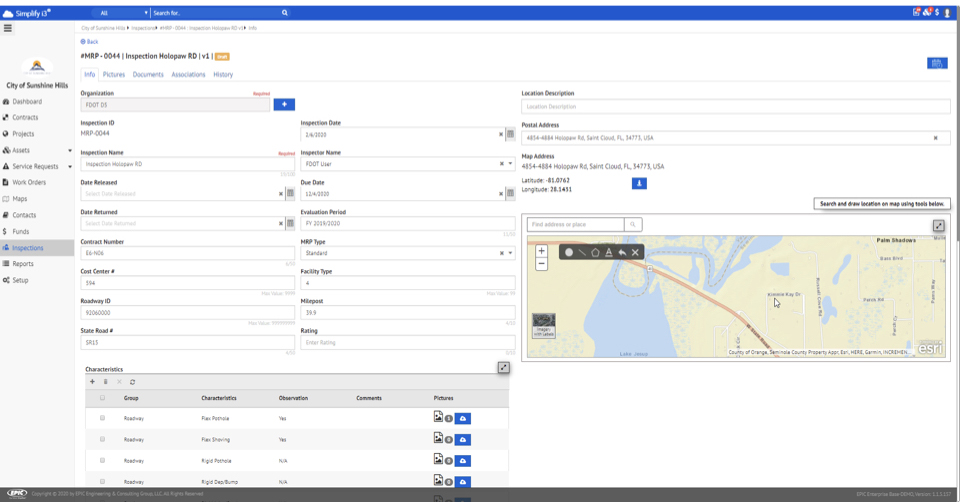This screenshot has width=960, height=502.
Task: Toggle the select-all checkbox in table header
Action: click(x=102, y=398)
